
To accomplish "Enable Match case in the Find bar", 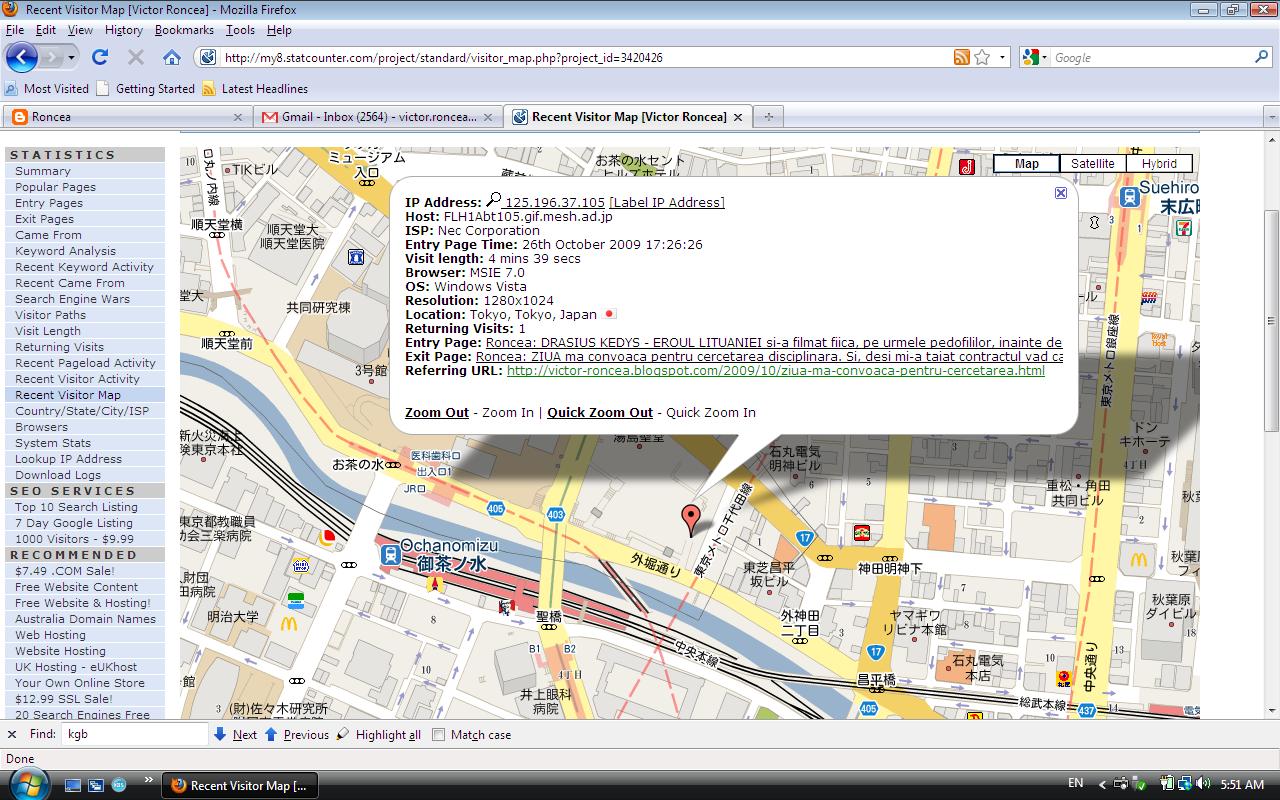I will 437,734.
